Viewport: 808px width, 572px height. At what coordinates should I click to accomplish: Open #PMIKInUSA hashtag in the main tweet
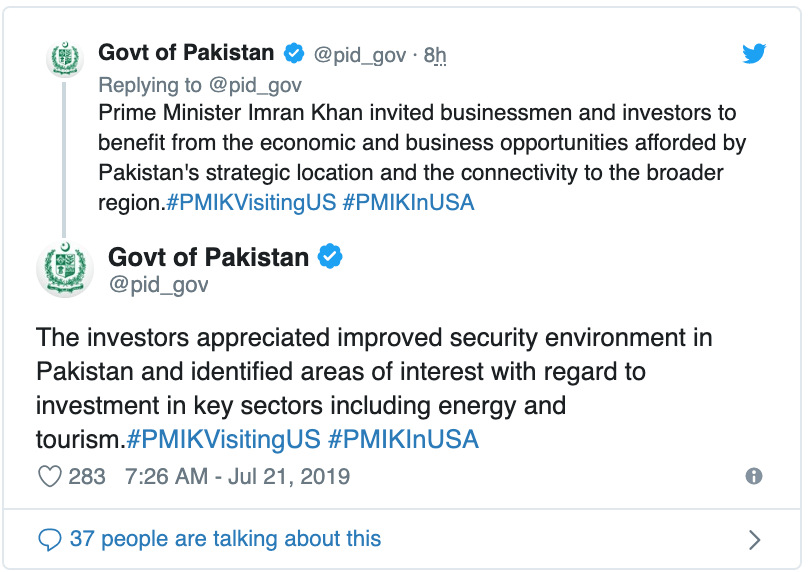[x=403, y=440]
